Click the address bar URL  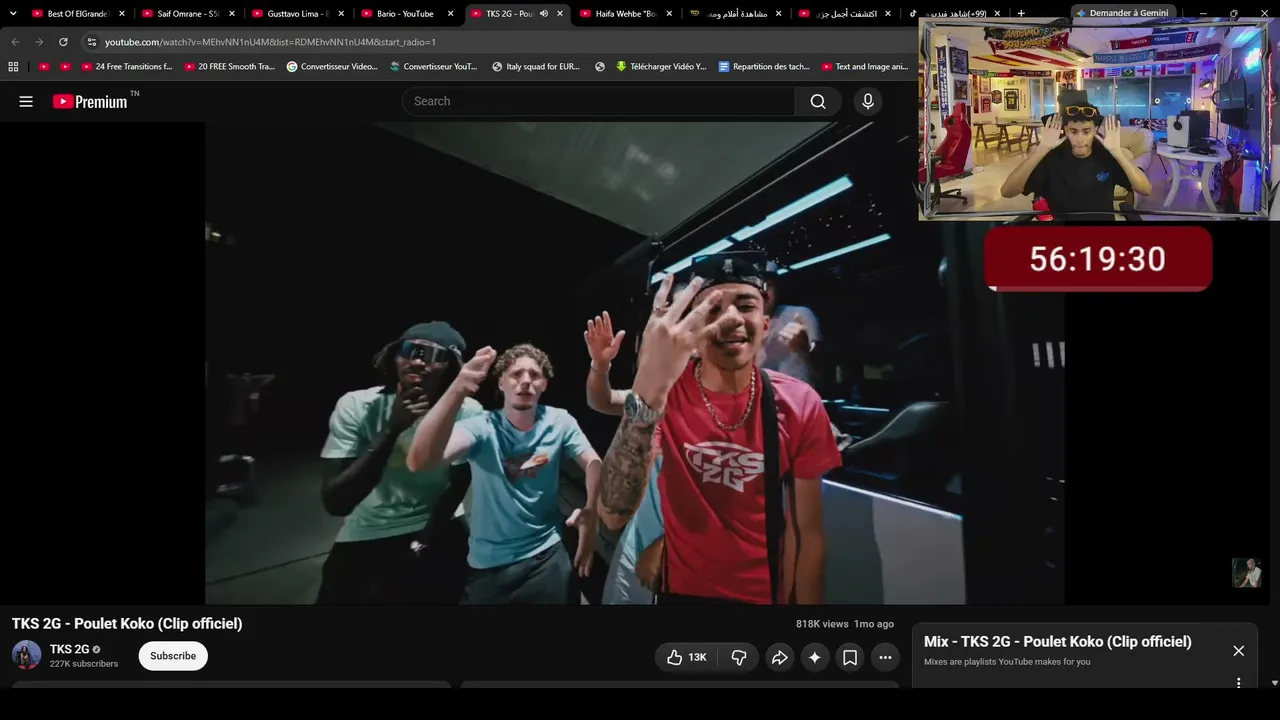click(x=270, y=42)
